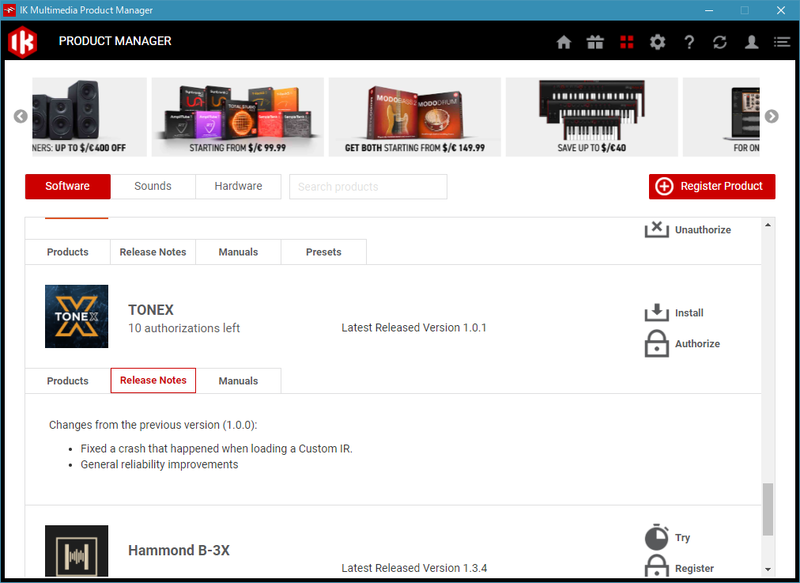Image resolution: width=800 pixels, height=583 pixels.
Task: Click the IK Multimedia logo
Action: (22, 41)
